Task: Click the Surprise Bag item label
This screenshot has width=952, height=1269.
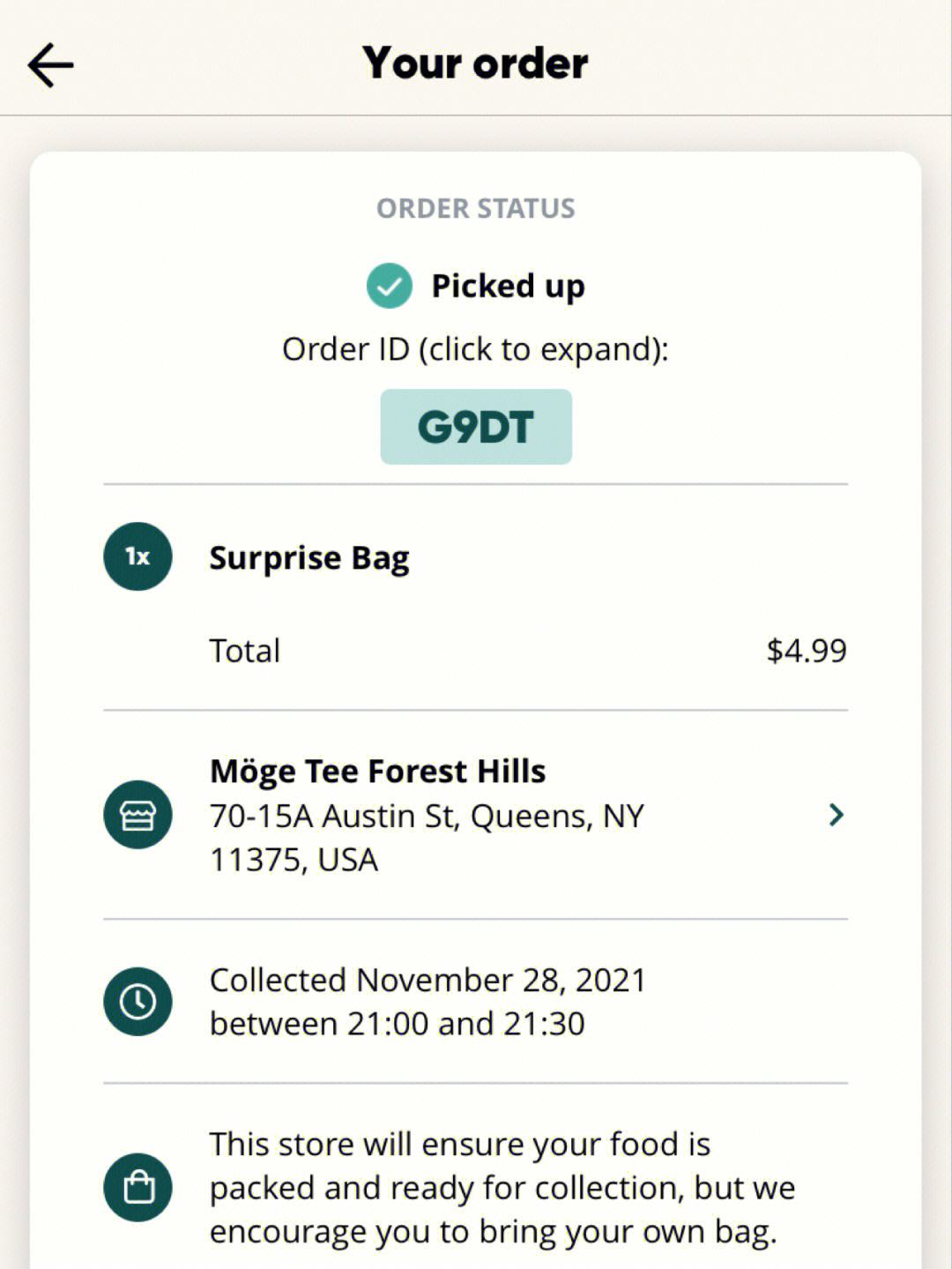Action: point(309,558)
